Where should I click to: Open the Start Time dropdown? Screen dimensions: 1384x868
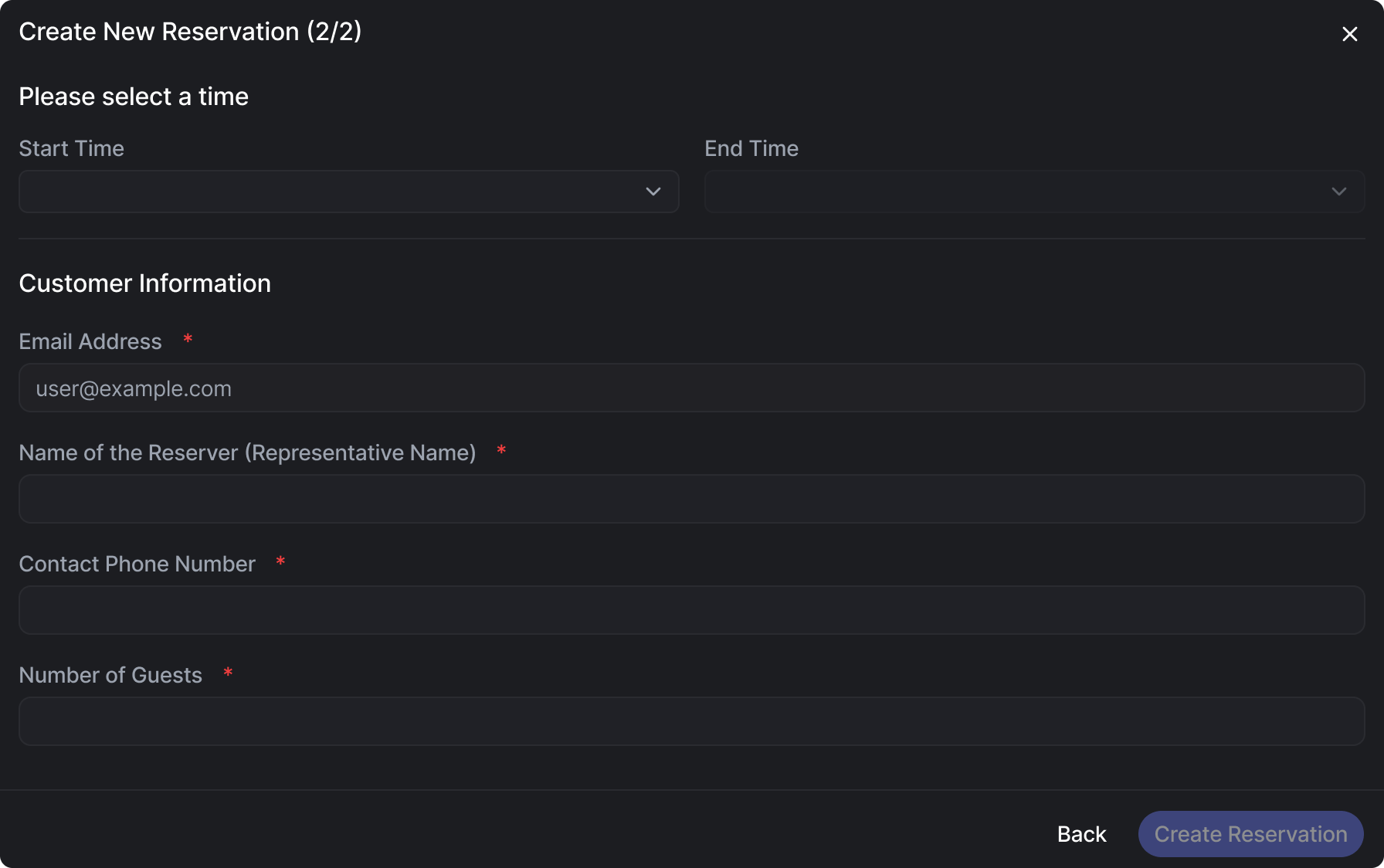coord(332,192)
